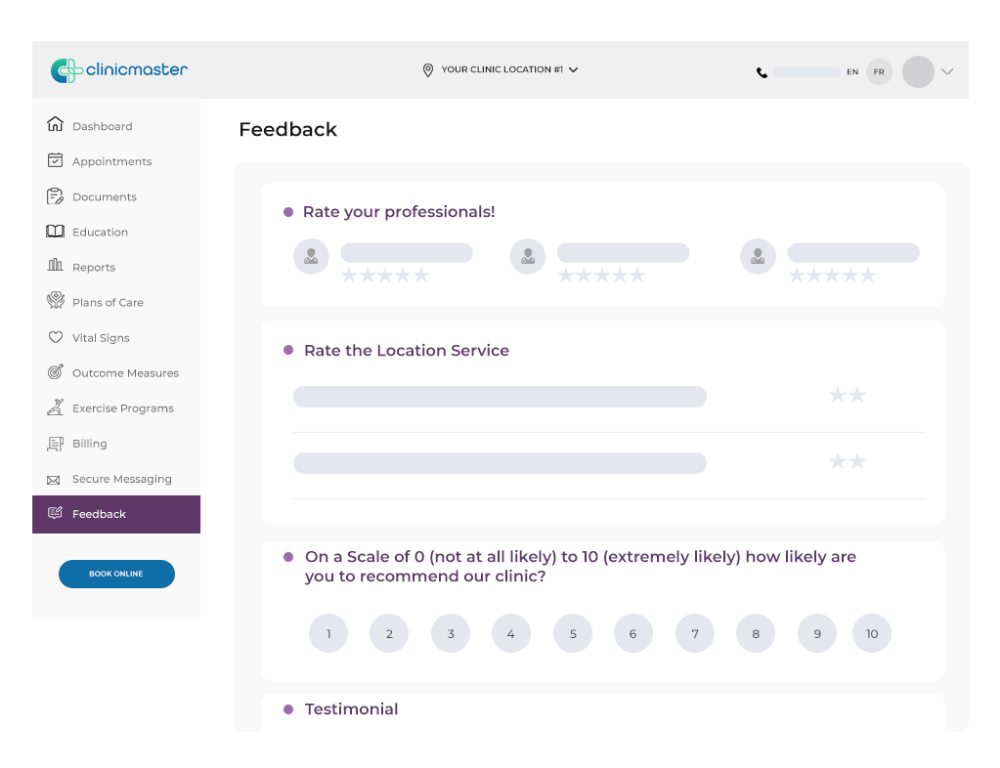Select the Vital Signs heart icon
The height and width of the screenshot is (768, 1000).
[57, 337]
